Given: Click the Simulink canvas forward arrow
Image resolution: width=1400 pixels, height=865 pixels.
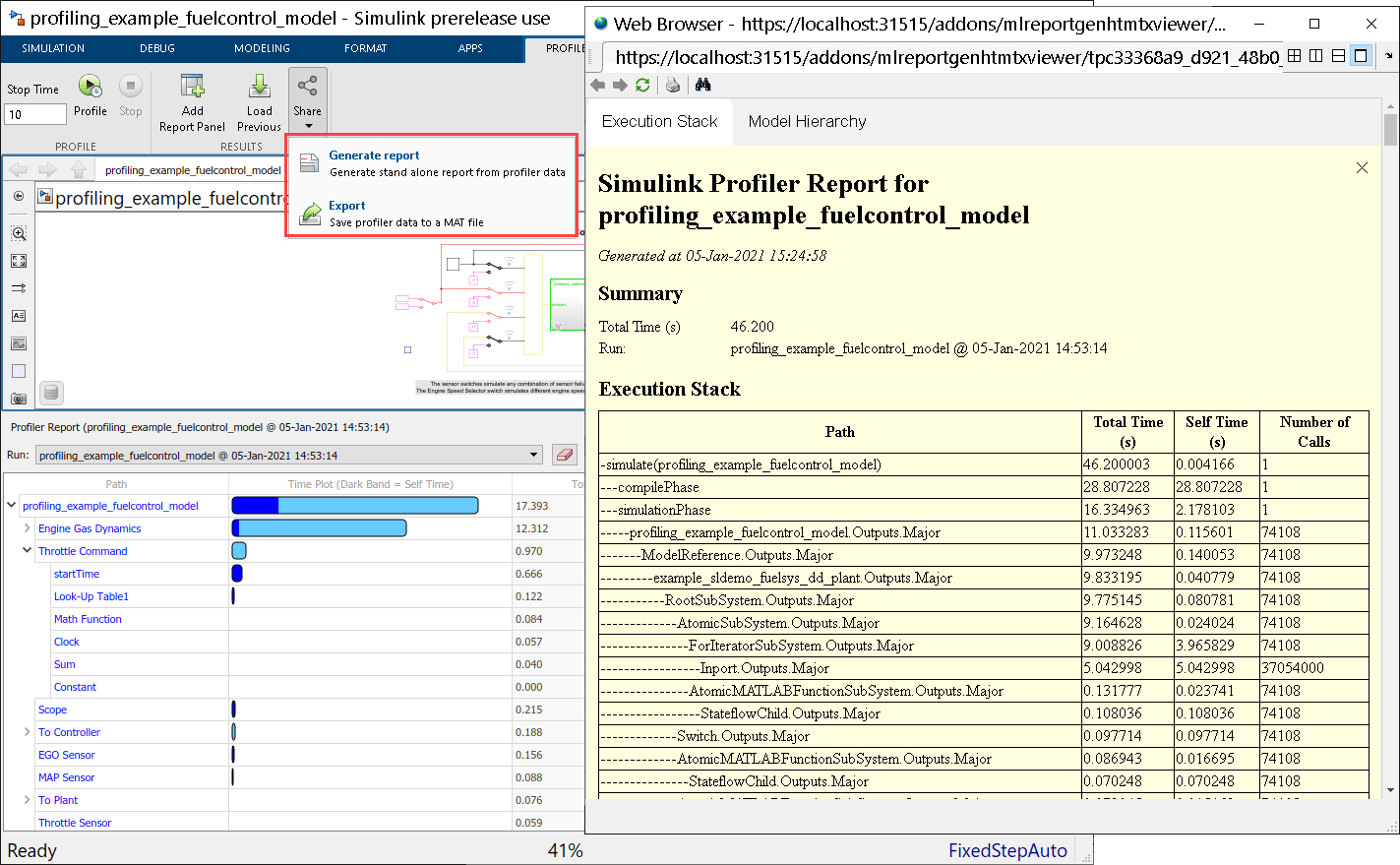Looking at the screenshot, I should tap(48, 170).
